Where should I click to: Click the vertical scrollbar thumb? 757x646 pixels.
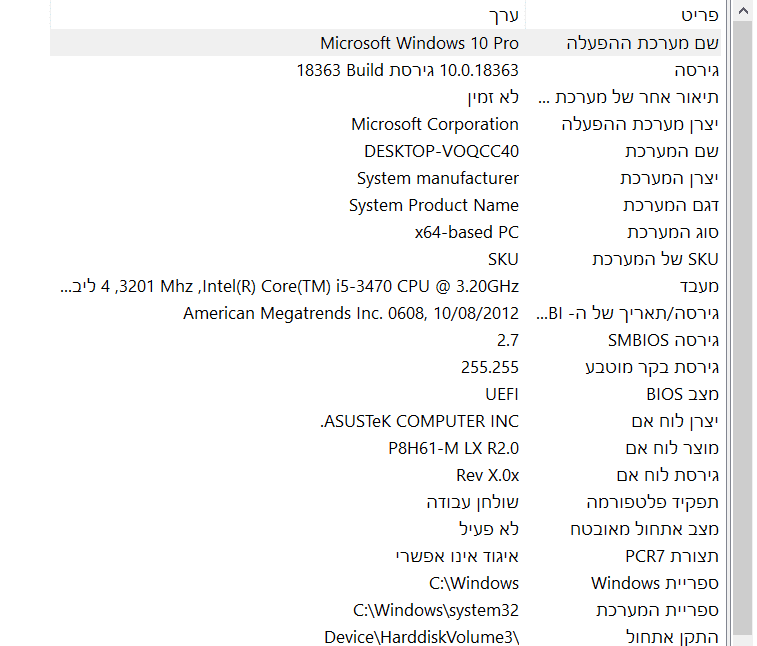coord(742,330)
